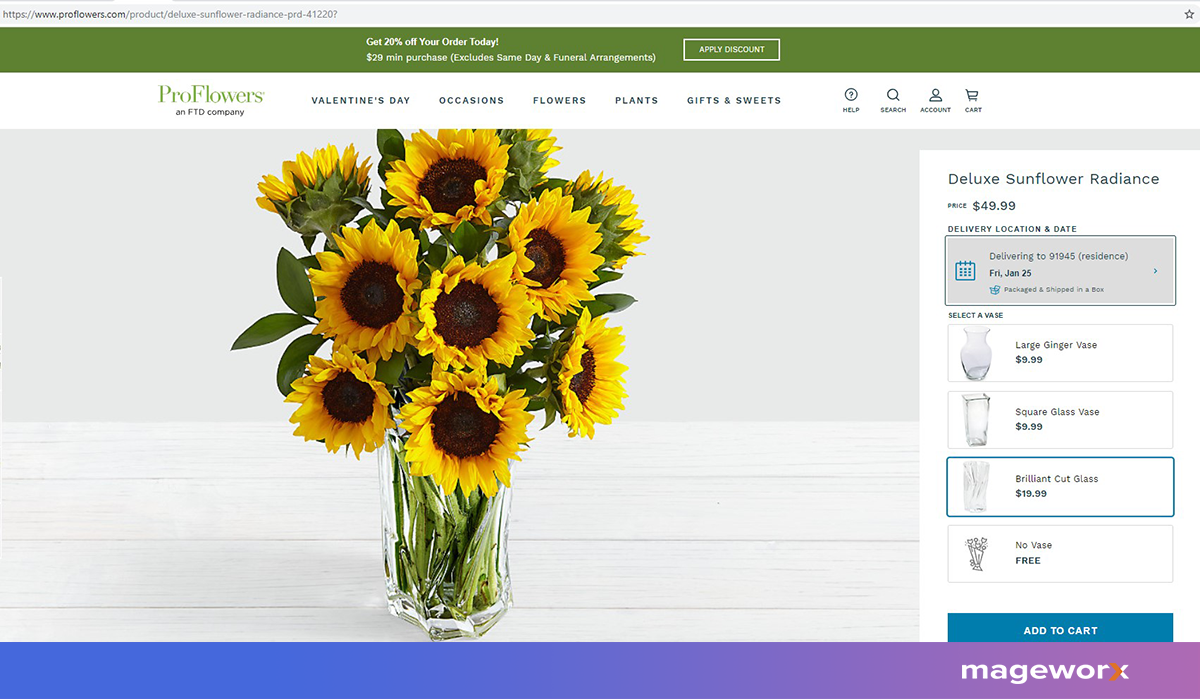Viewport: 1200px width, 699px height.
Task: Open the Occasions menu dropdown
Action: click(x=471, y=100)
